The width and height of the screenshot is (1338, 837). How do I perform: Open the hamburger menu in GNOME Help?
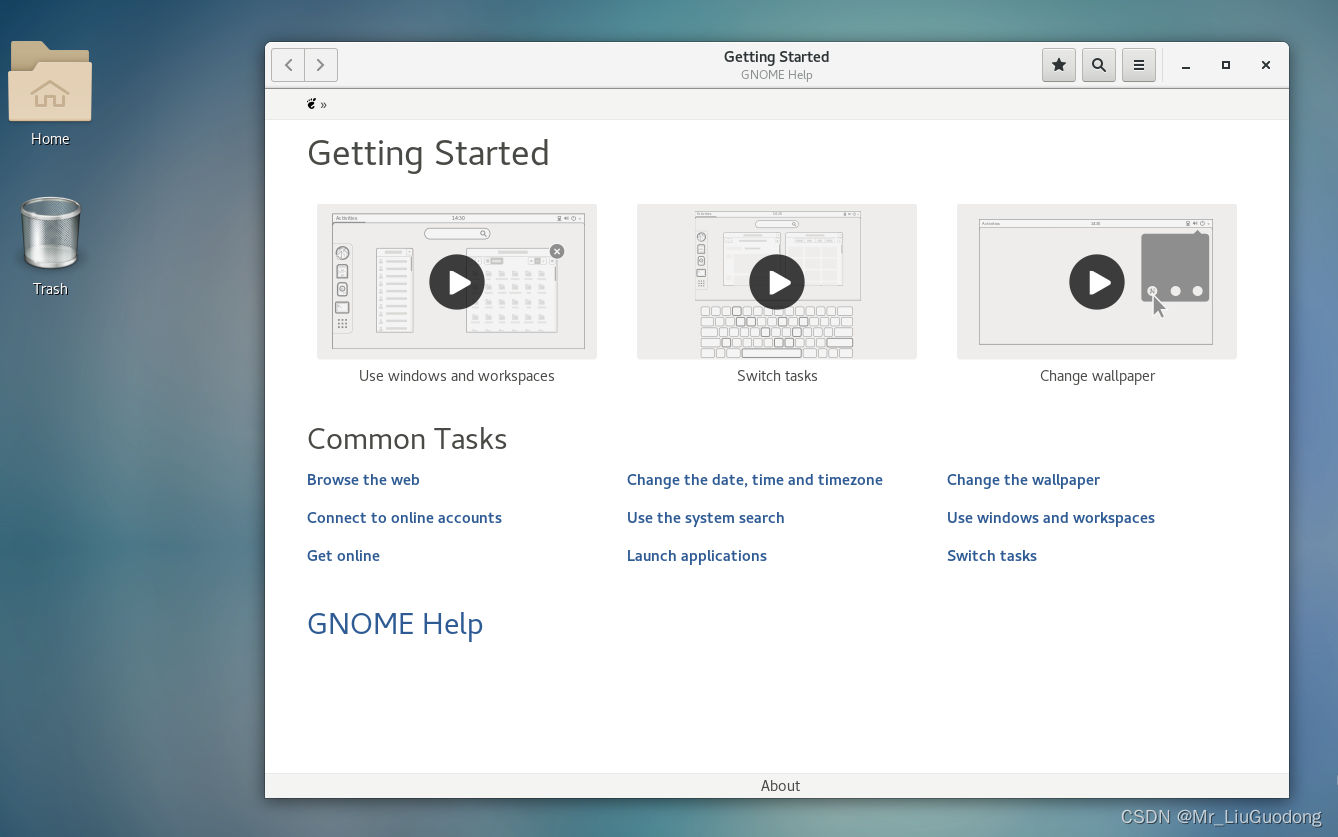[1139, 65]
